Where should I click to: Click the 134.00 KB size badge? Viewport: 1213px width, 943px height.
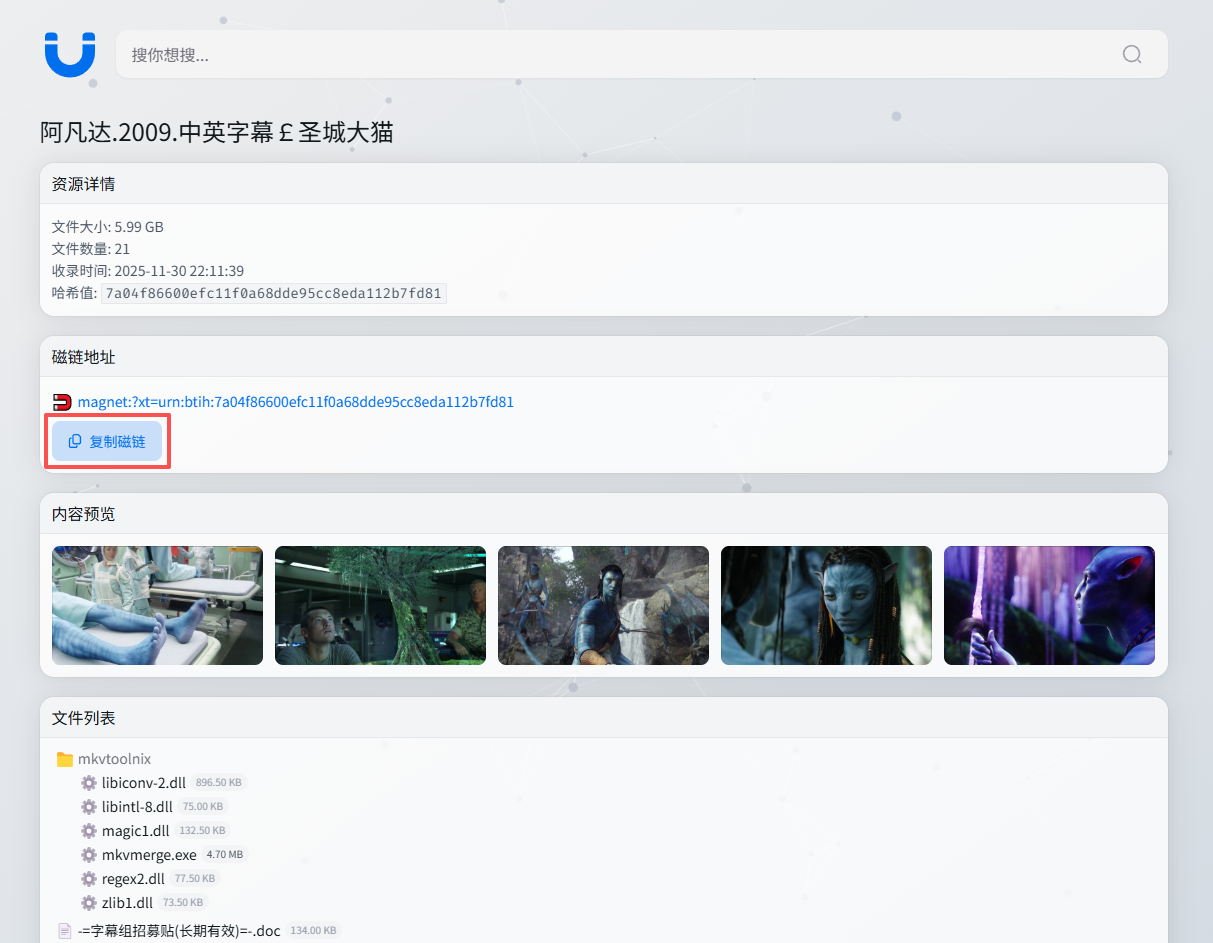[x=313, y=931]
